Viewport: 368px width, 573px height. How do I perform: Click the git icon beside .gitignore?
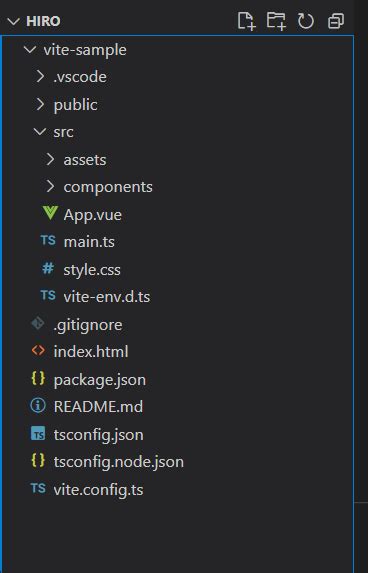[38, 323]
